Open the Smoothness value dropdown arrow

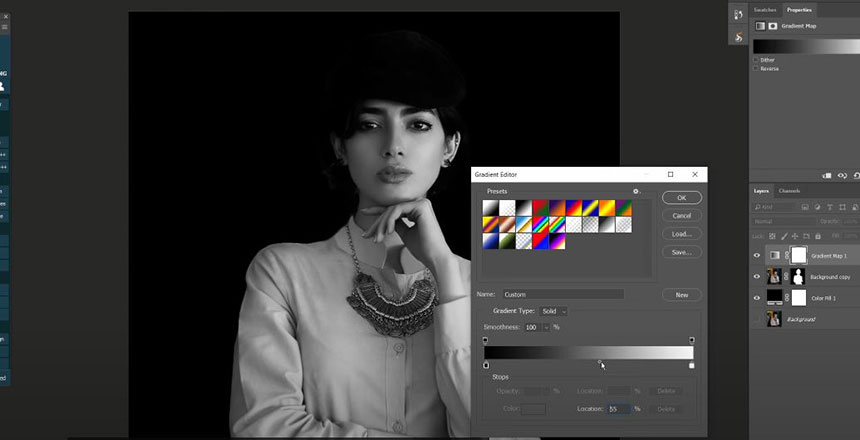(x=546, y=328)
